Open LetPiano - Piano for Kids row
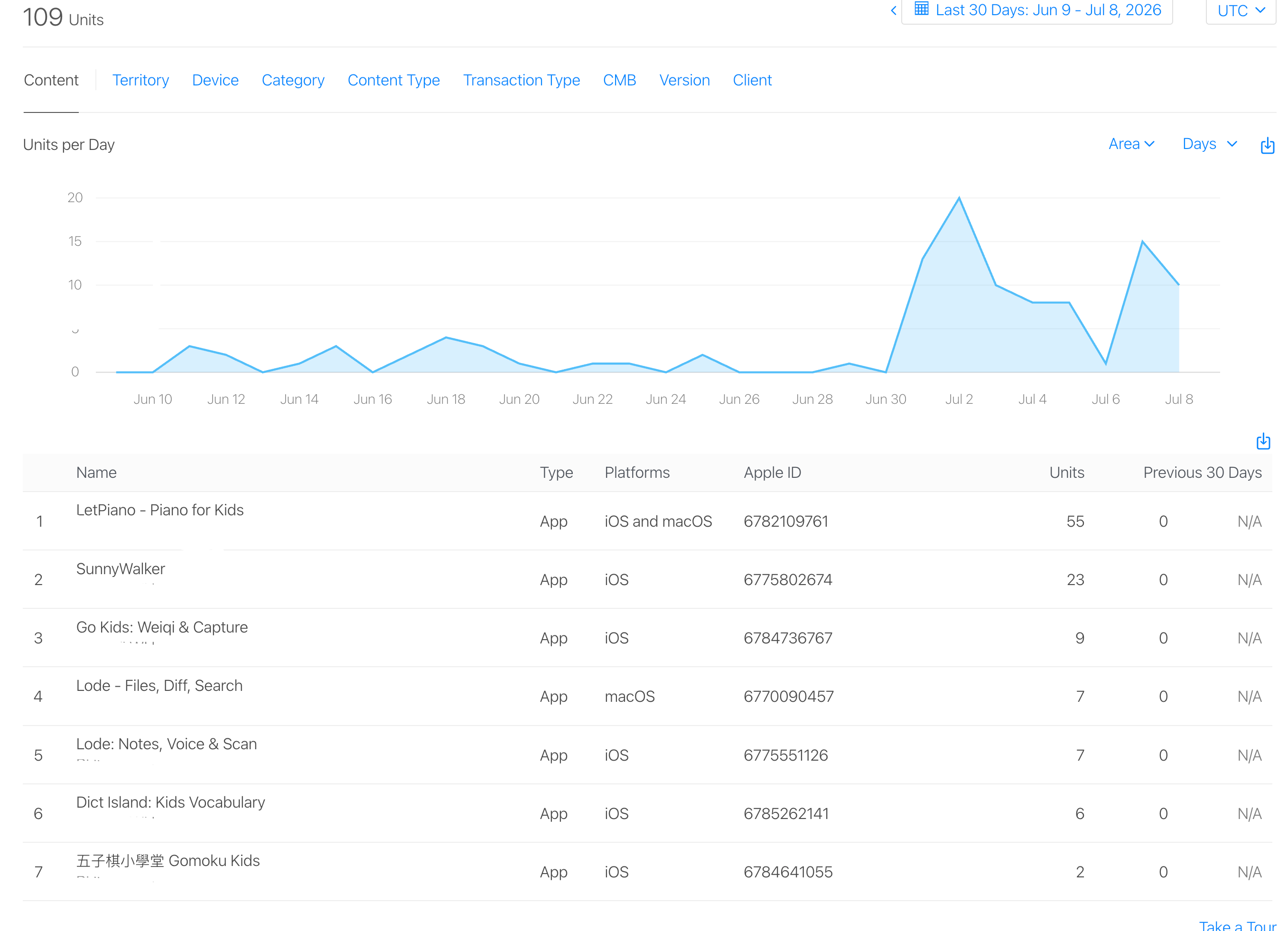This screenshot has height=931, width=1288. point(647,521)
